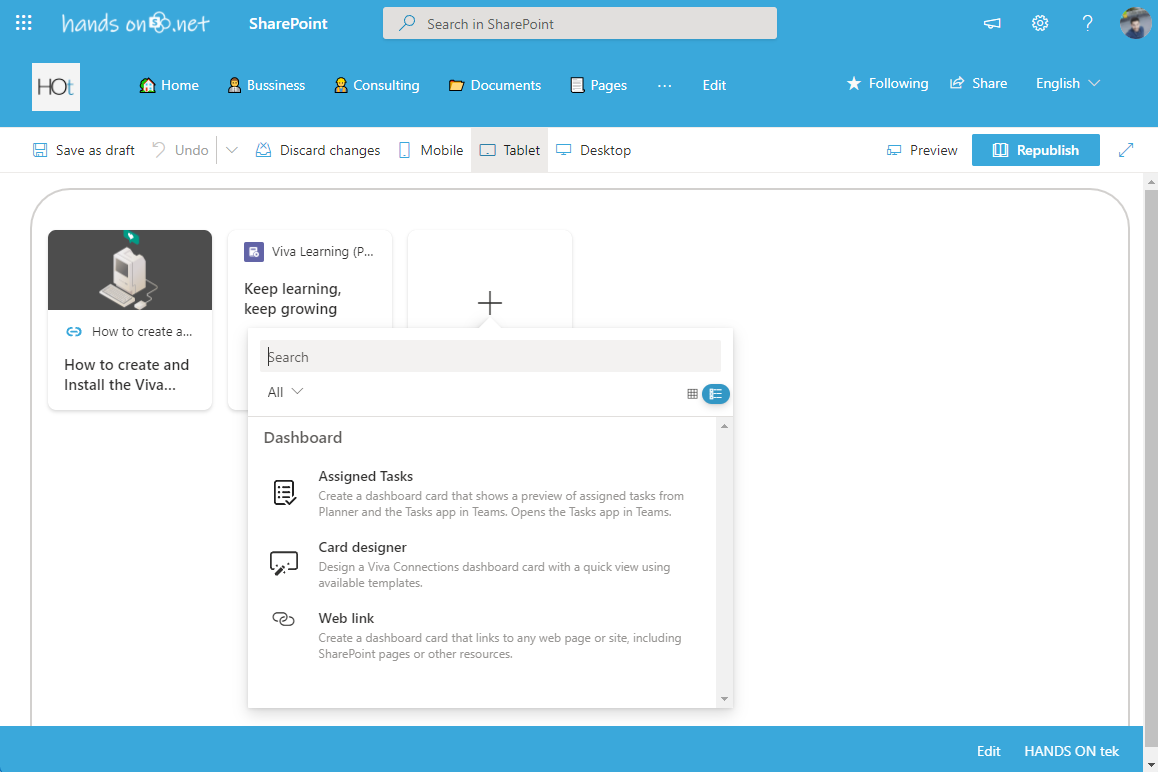Switch to grid view in card picker

pos(692,394)
